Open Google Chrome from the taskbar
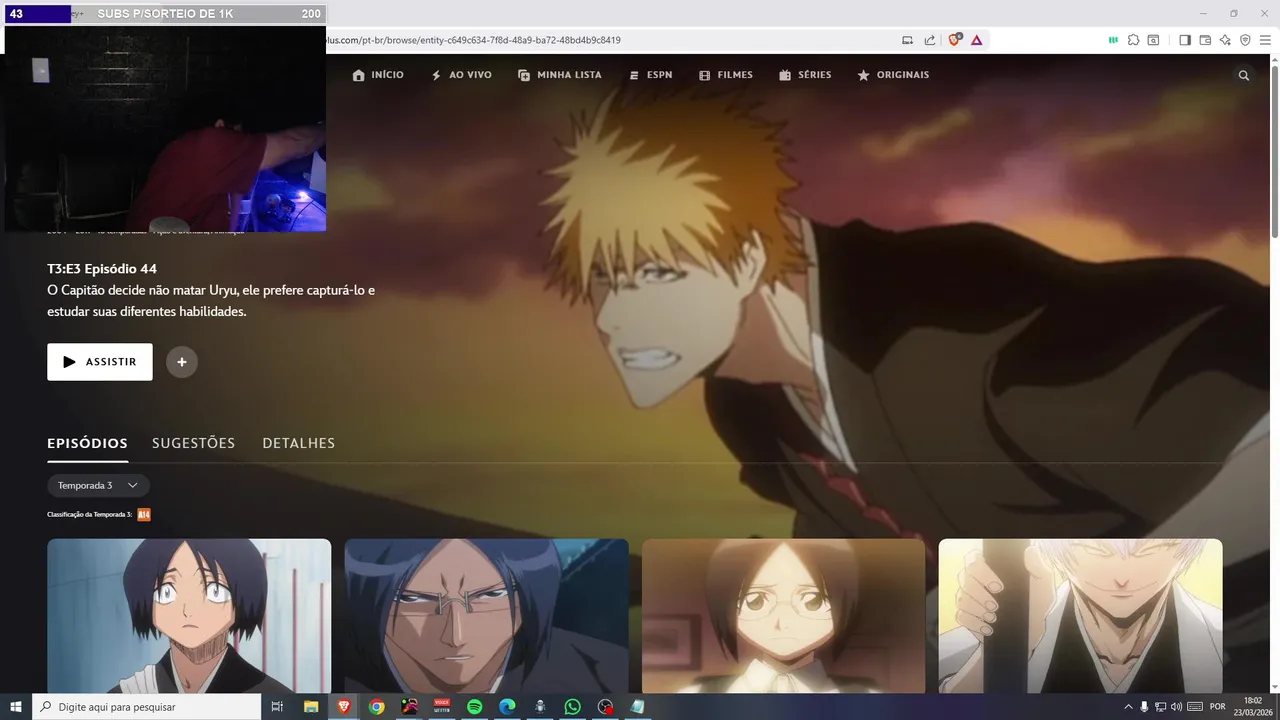Viewport: 1280px width, 720px height. (376, 707)
